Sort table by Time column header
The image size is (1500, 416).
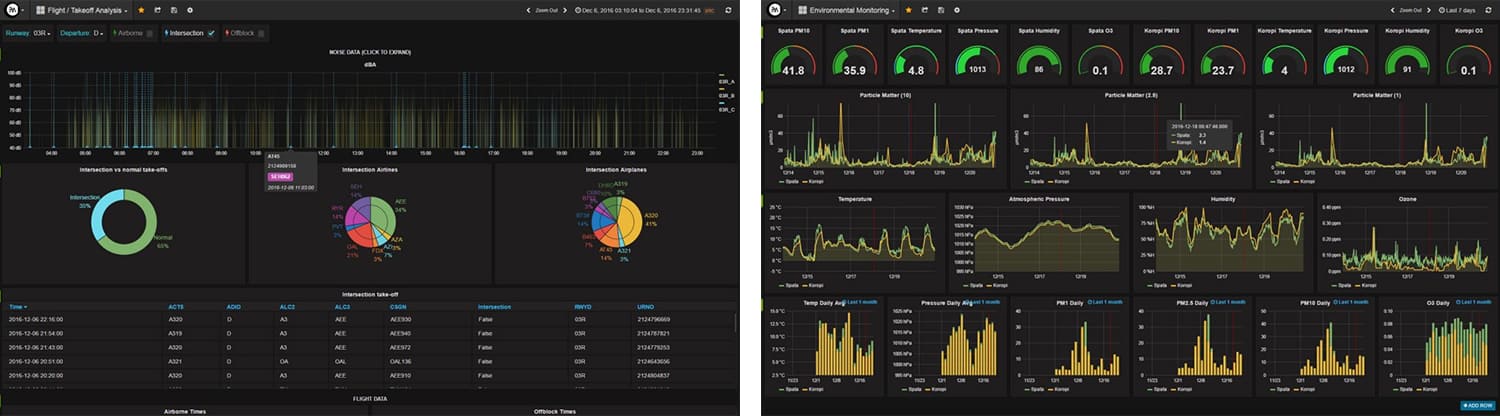[18, 307]
